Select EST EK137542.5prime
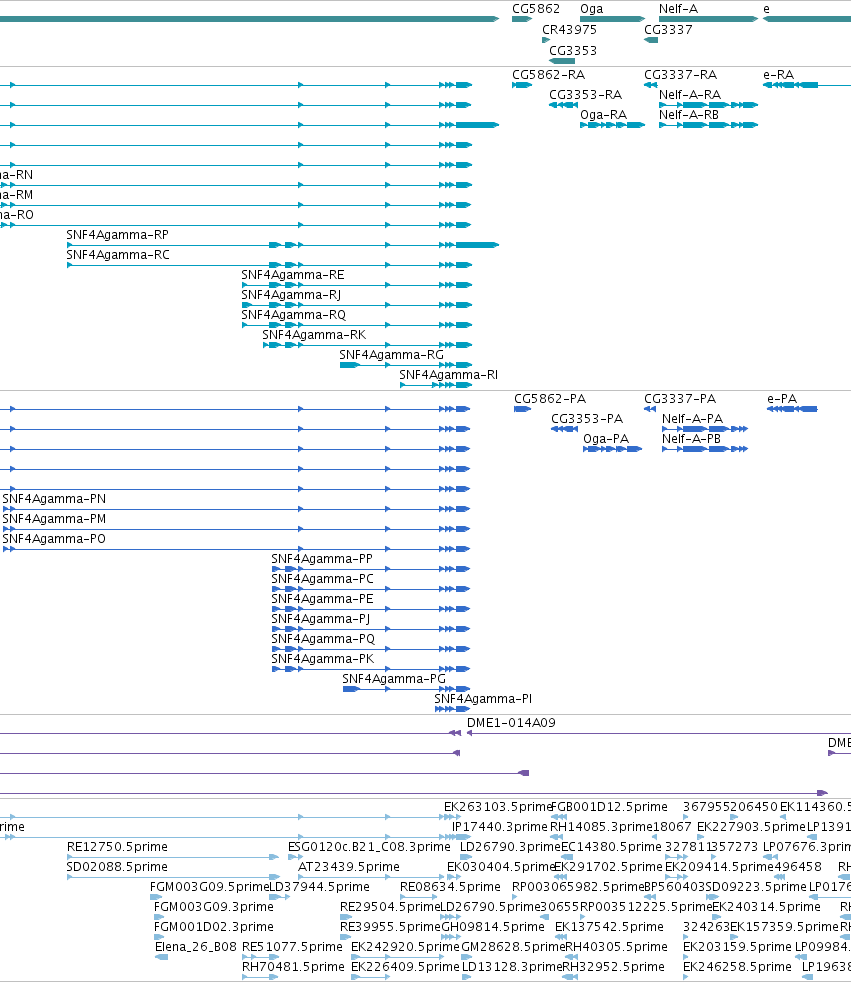This screenshot has width=851, height=982. [609, 928]
